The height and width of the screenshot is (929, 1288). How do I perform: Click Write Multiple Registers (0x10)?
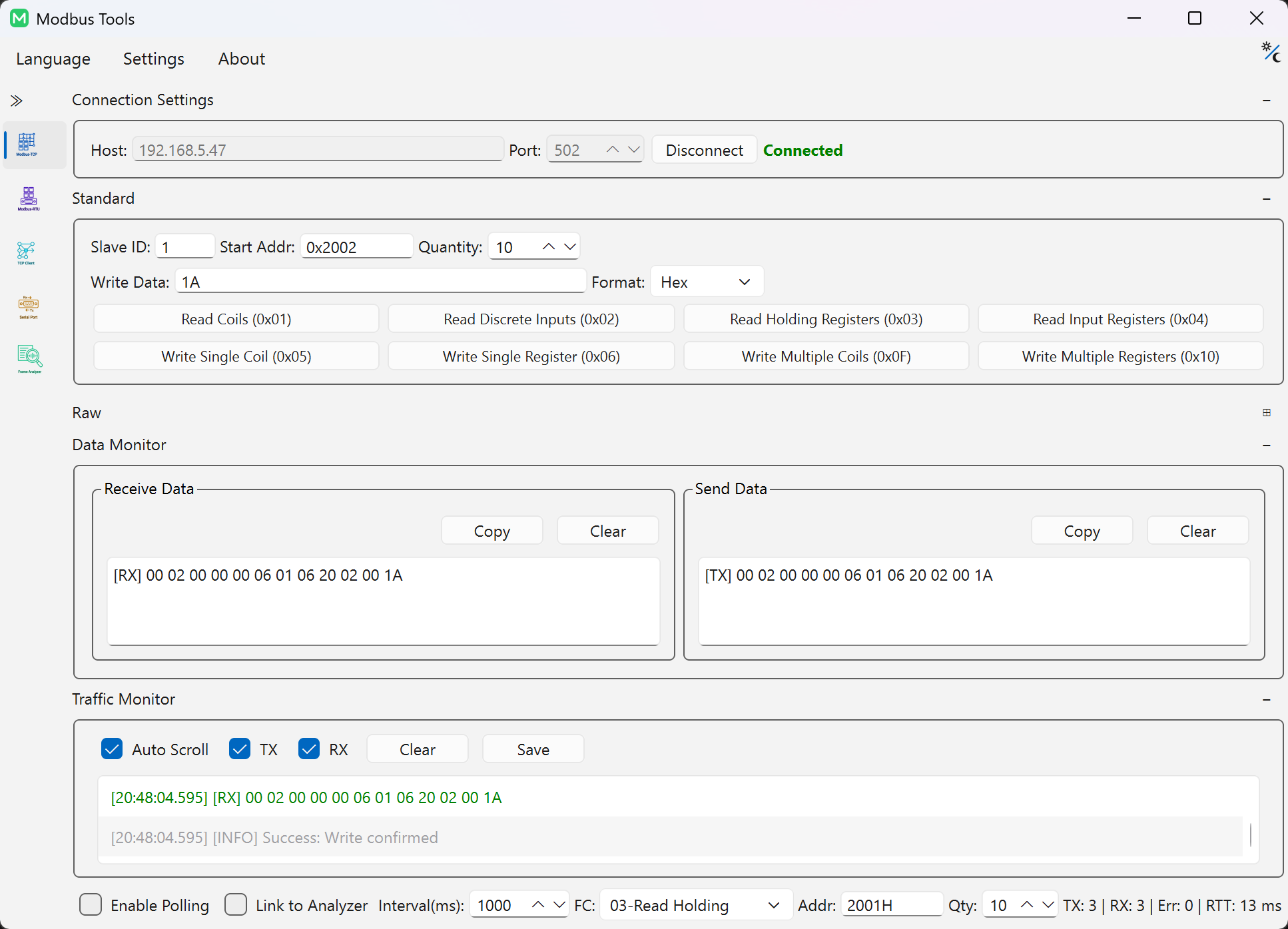pos(1121,356)
